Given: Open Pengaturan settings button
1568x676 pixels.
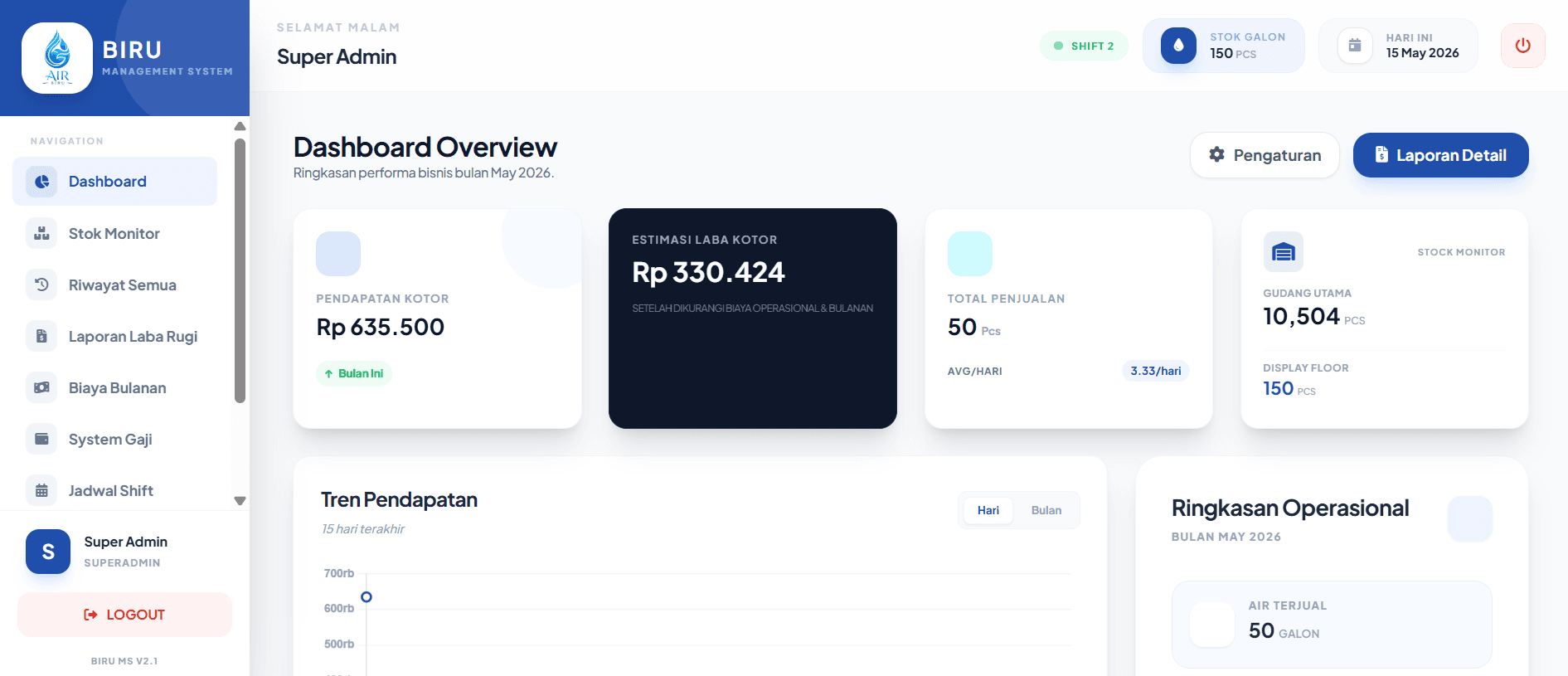Looking at the screenshot, I should click(1265, 155).
